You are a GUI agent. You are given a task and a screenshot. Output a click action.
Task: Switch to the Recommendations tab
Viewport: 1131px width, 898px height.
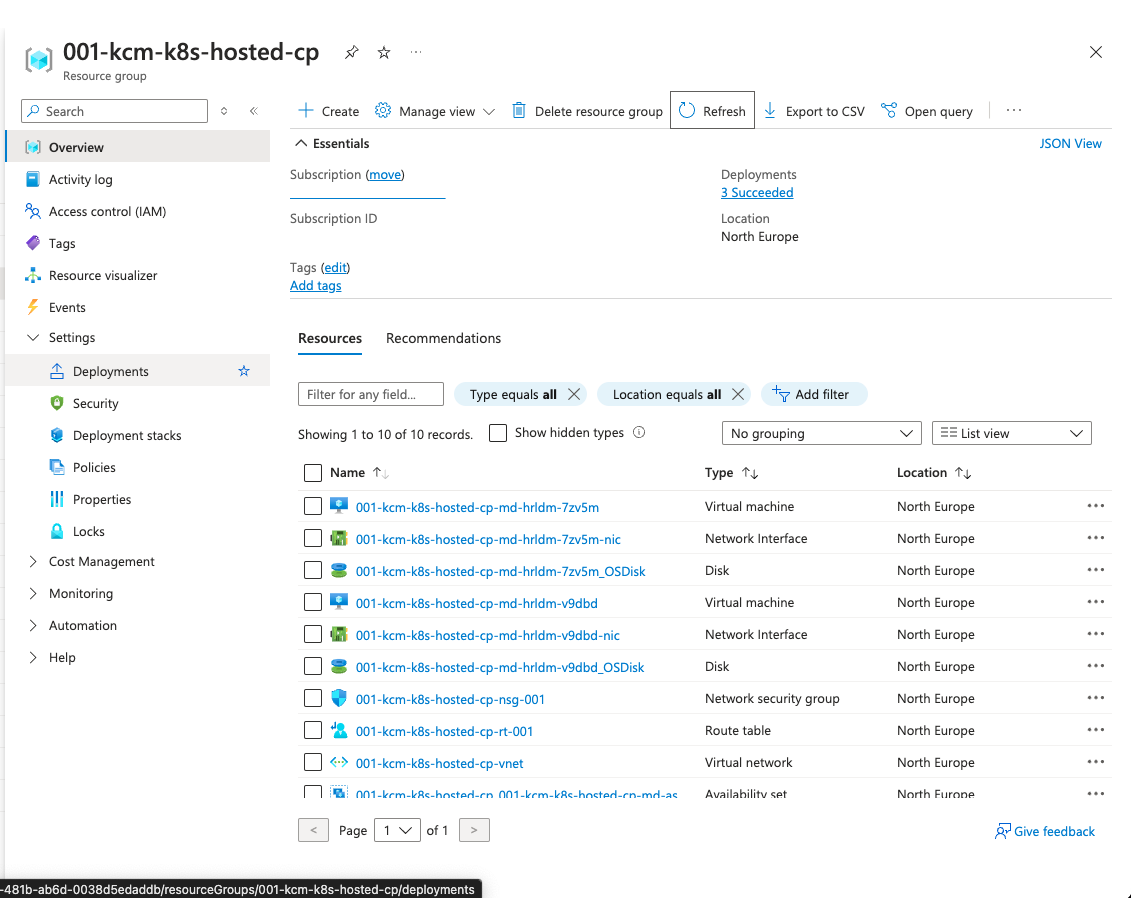pos(443,338)
